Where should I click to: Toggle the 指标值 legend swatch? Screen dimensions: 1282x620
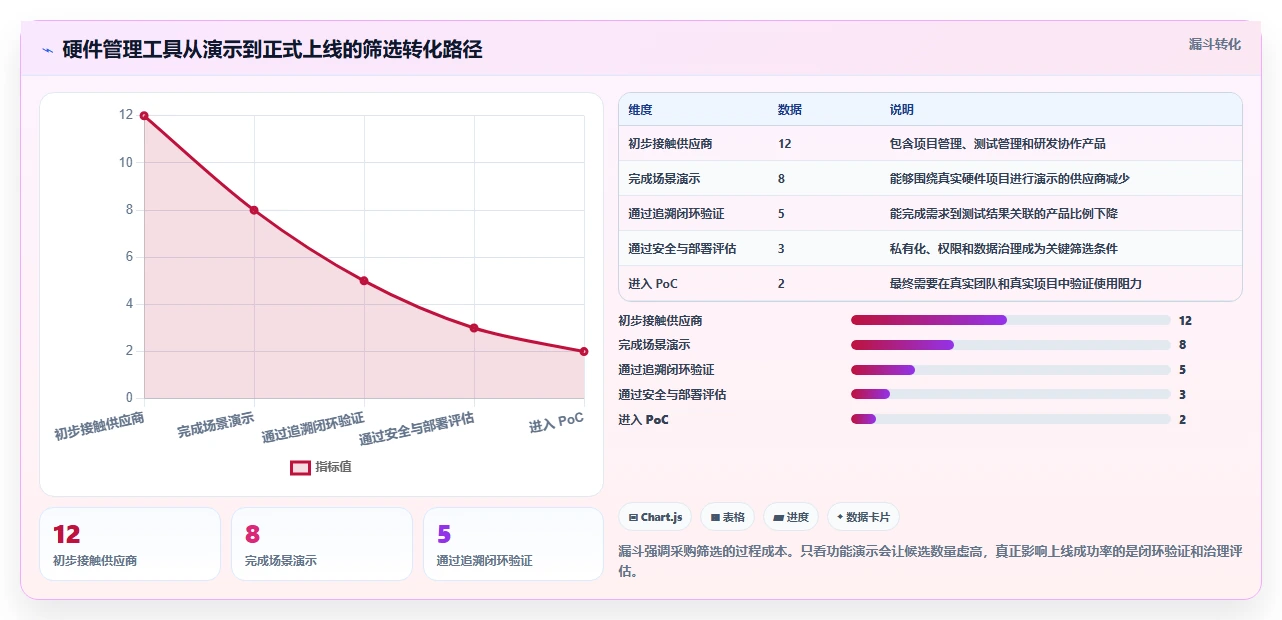coord(300,467)
